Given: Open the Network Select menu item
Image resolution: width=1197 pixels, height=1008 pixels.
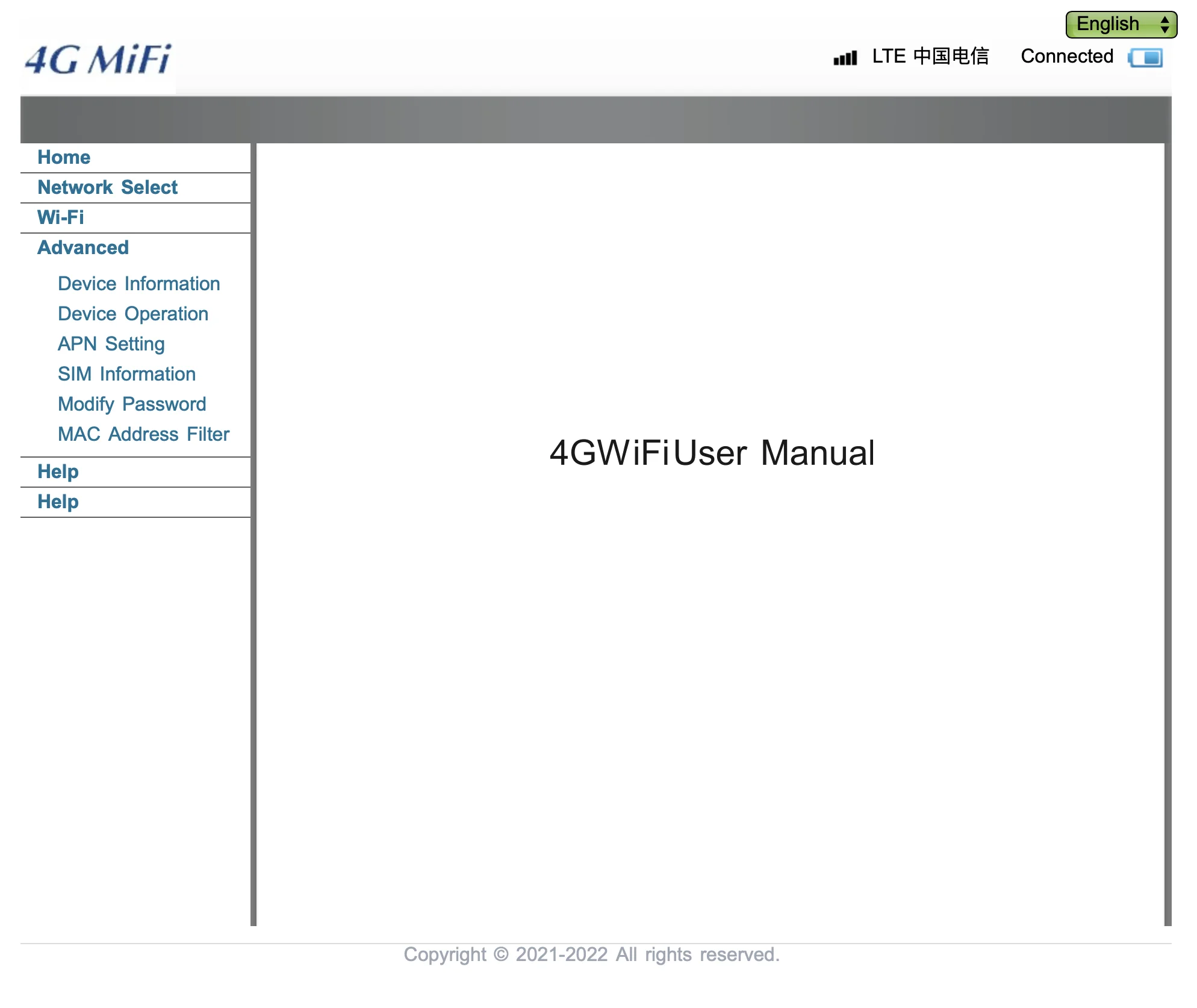Looking at the screenshot, I should click(107, 187).
